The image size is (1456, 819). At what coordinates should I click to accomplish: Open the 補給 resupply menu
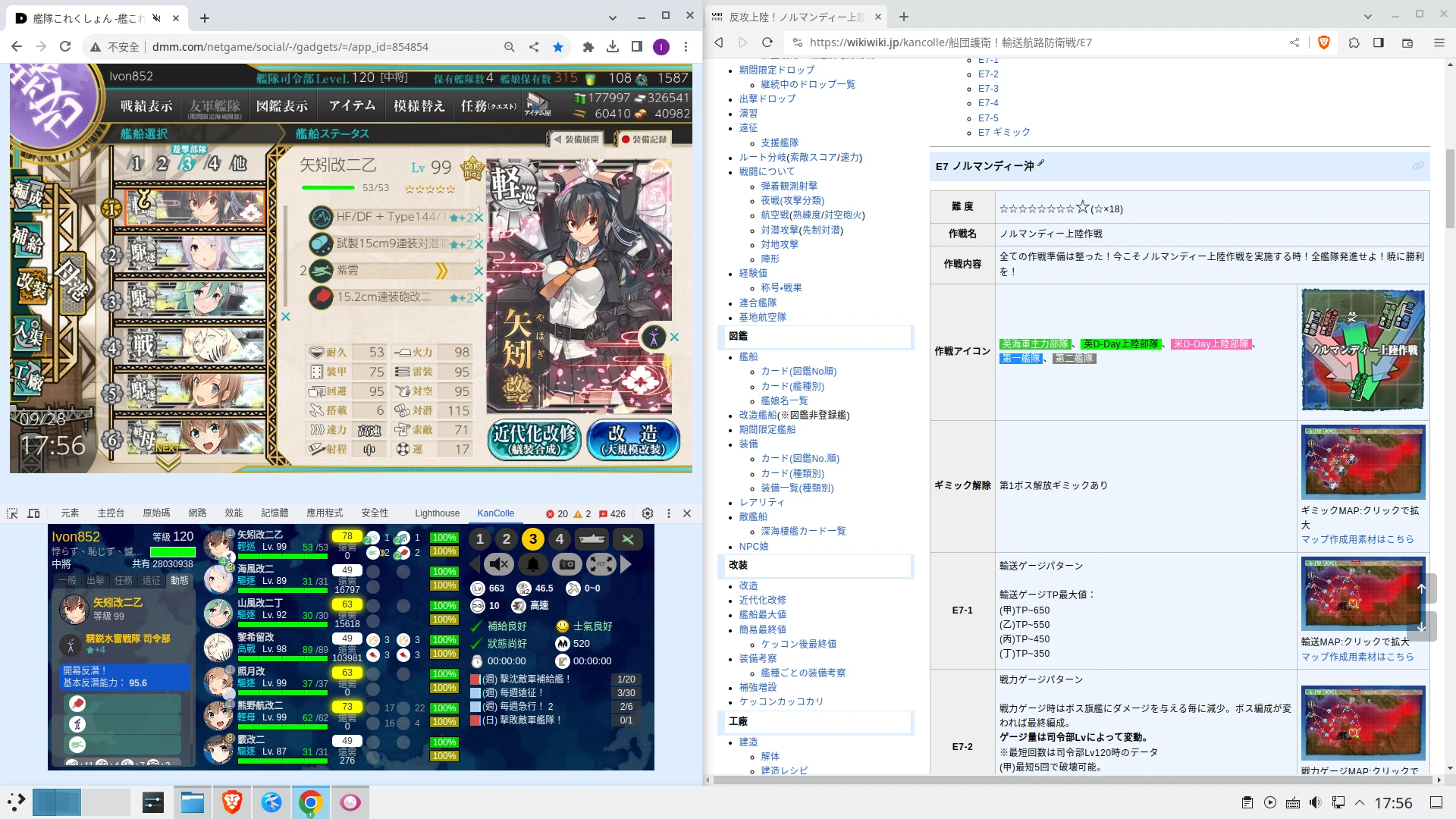[x=28, y=240]
